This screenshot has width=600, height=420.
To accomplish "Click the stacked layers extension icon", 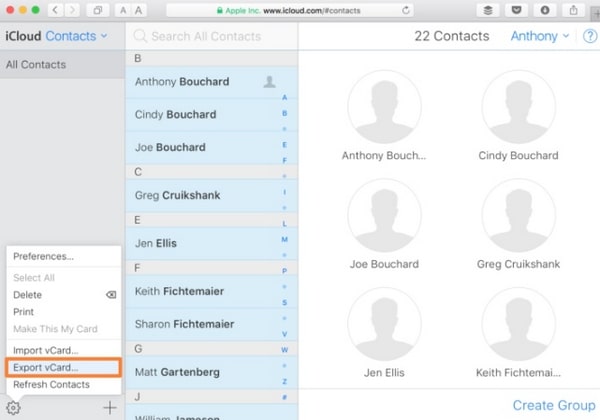I will pyautogui.click(x=488, y=10).
